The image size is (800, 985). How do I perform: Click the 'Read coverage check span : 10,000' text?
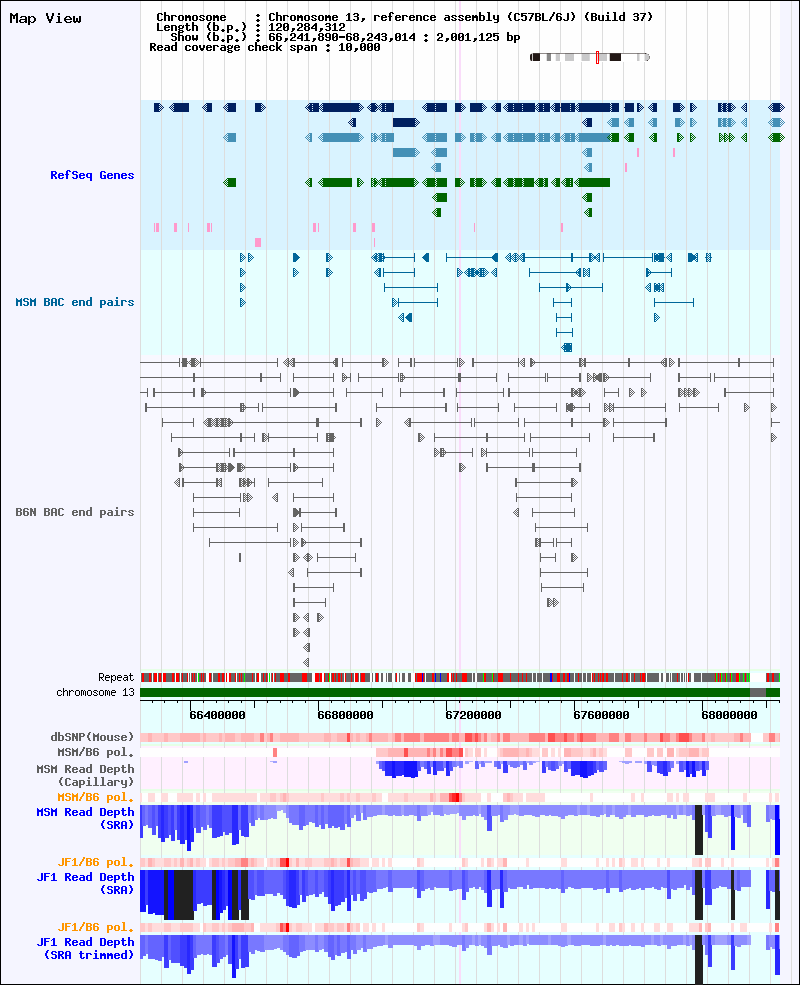tap(265, 47)
